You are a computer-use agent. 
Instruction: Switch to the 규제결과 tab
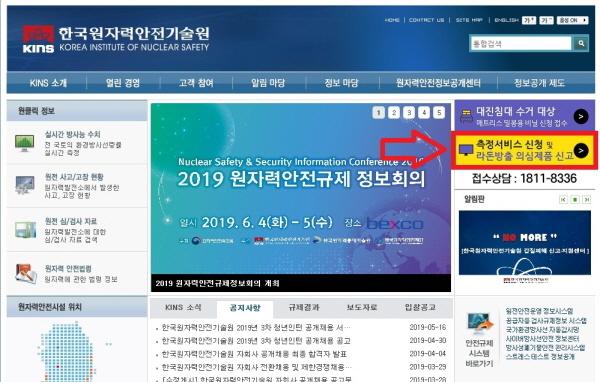click(304, 307)
